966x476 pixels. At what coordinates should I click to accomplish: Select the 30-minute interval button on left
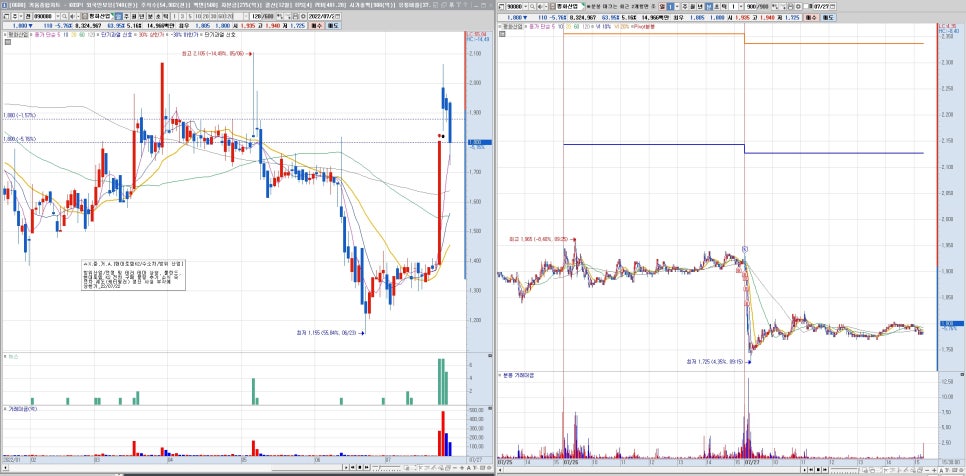[x=213, y=17]
